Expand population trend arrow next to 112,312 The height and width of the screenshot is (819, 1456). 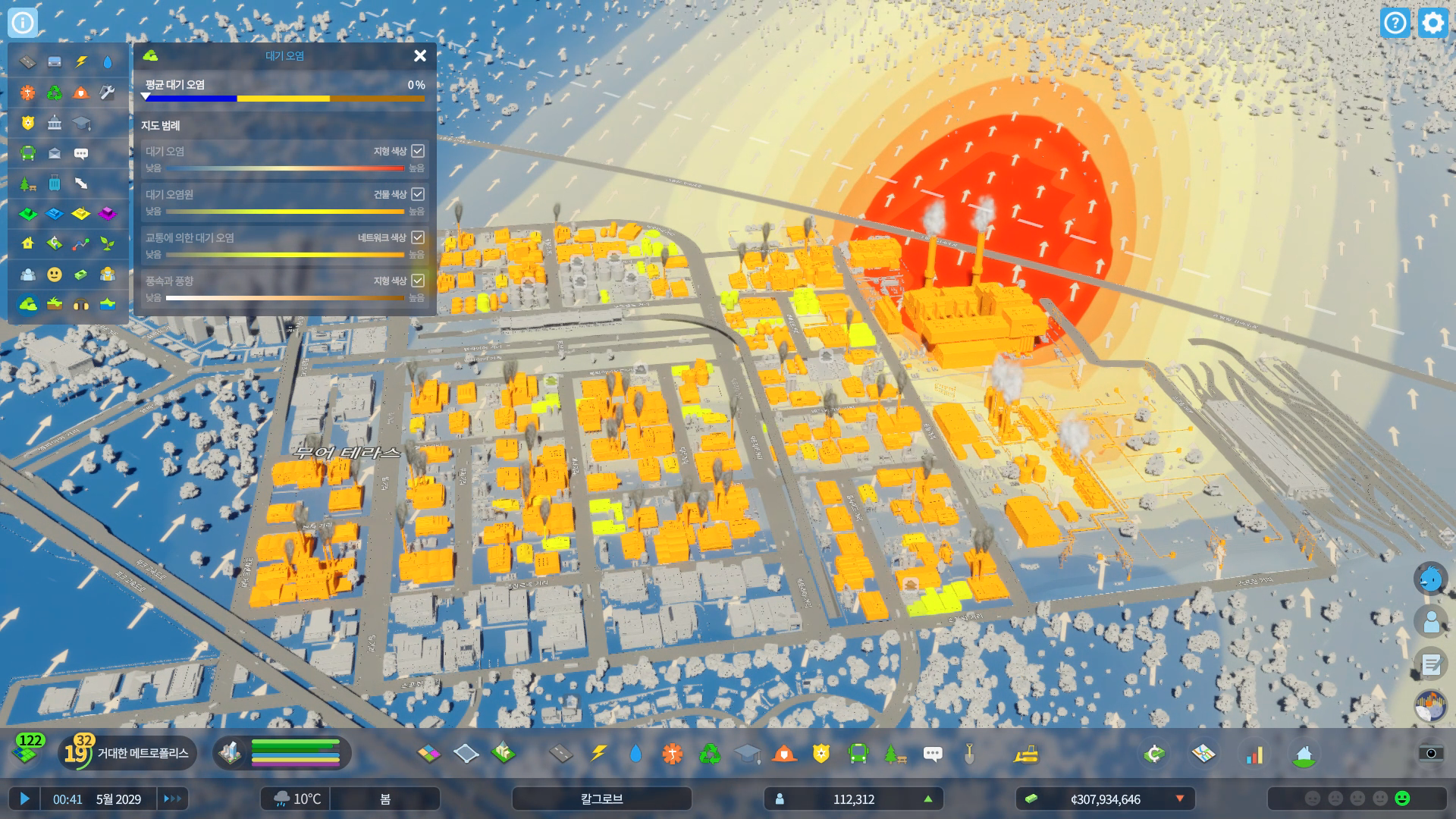click(928, 799)
